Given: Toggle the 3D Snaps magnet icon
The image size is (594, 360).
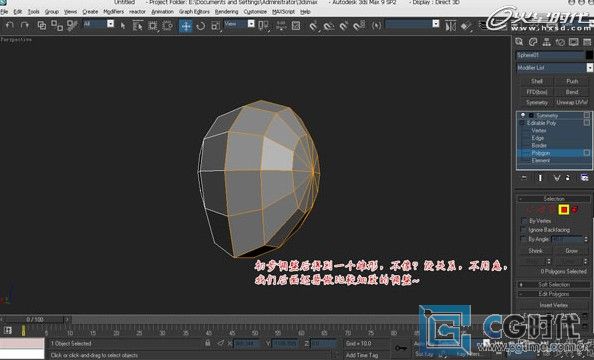Looking at the screenshot, I should [313, 25].
